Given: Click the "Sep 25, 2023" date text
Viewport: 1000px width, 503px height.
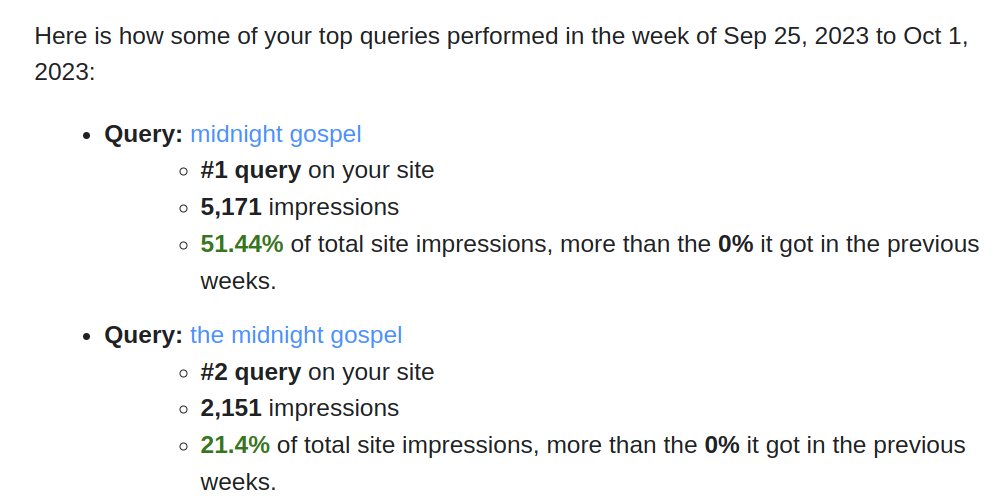Looking at the screenshot, I should (x=795, y=36).
